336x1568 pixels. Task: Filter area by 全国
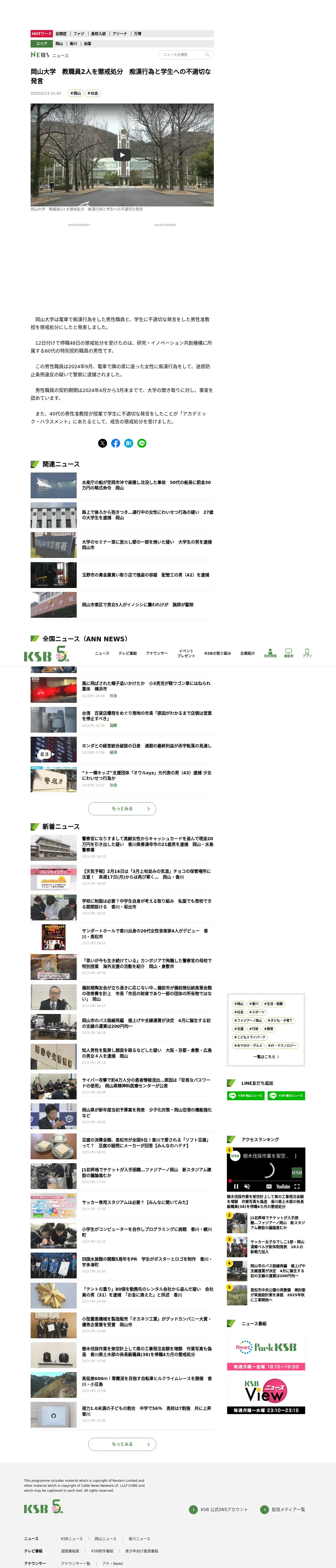(87, 44)
